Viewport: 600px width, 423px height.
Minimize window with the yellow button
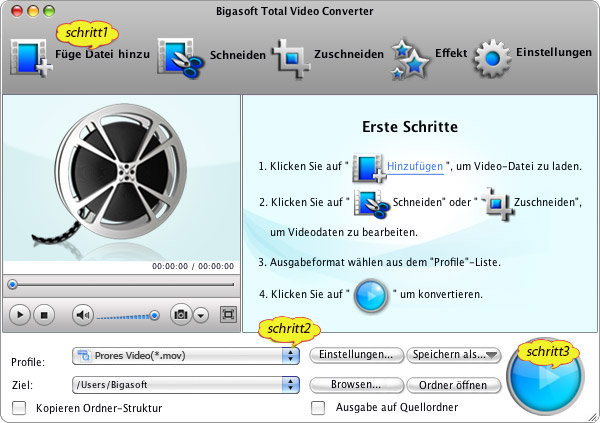tap(33, 11)
